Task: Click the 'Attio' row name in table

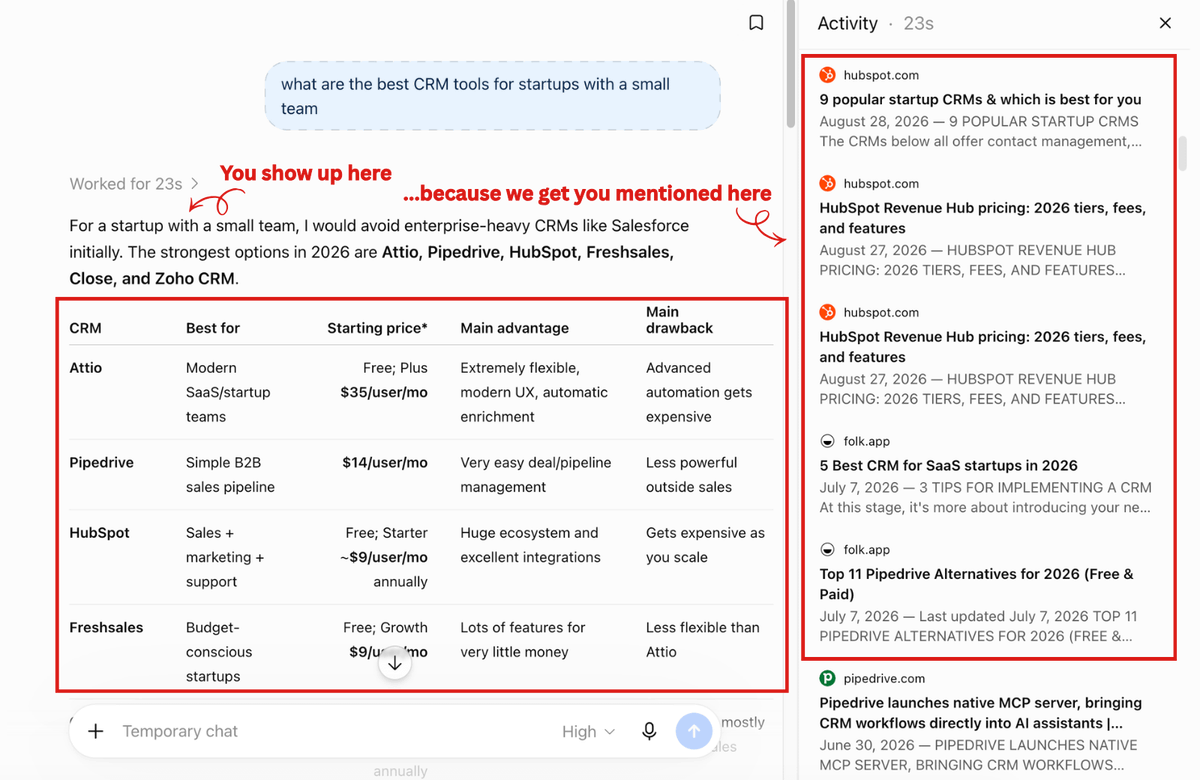Action: [x=86, y=368]
